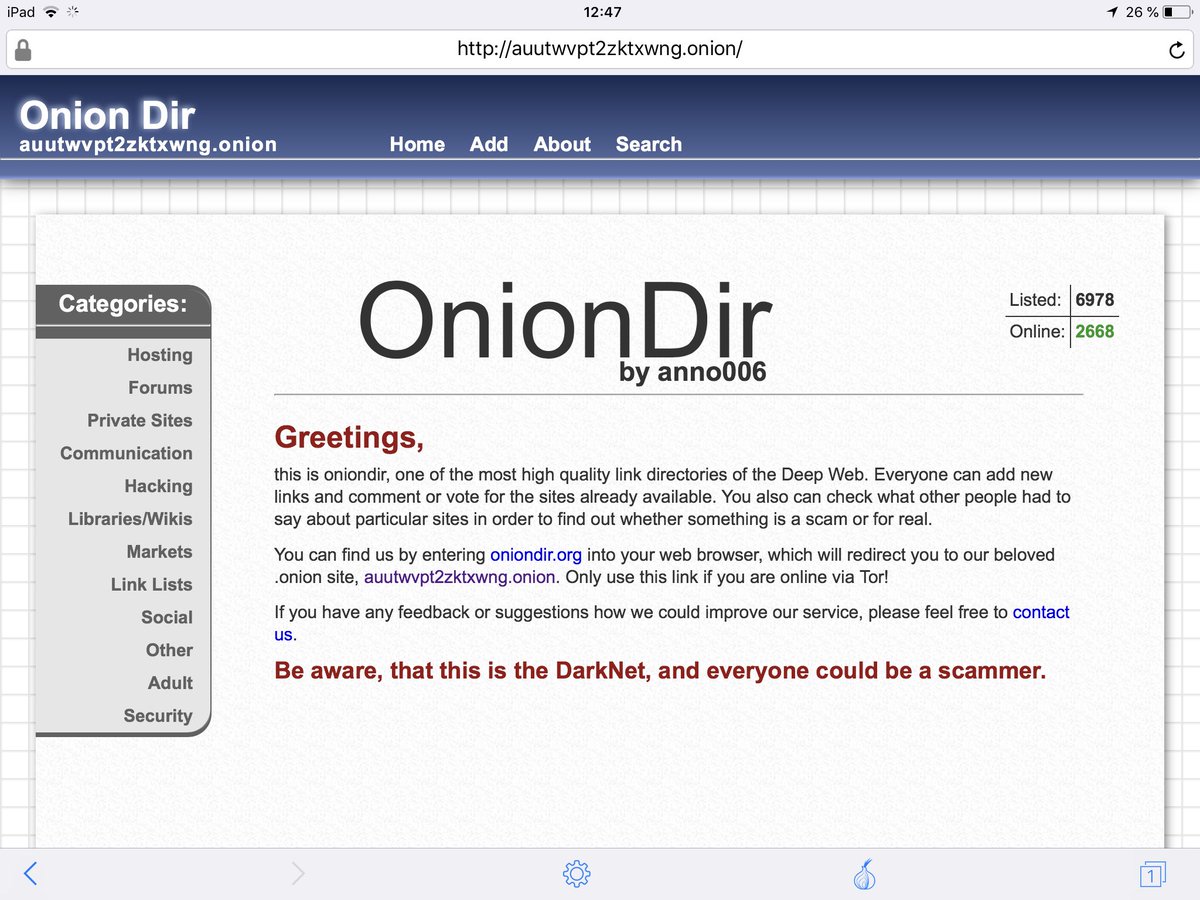Image resolution: width=1200 pixels, height=900 pixels.
Task: Select the Private Sites category
Action: (140, 421)
